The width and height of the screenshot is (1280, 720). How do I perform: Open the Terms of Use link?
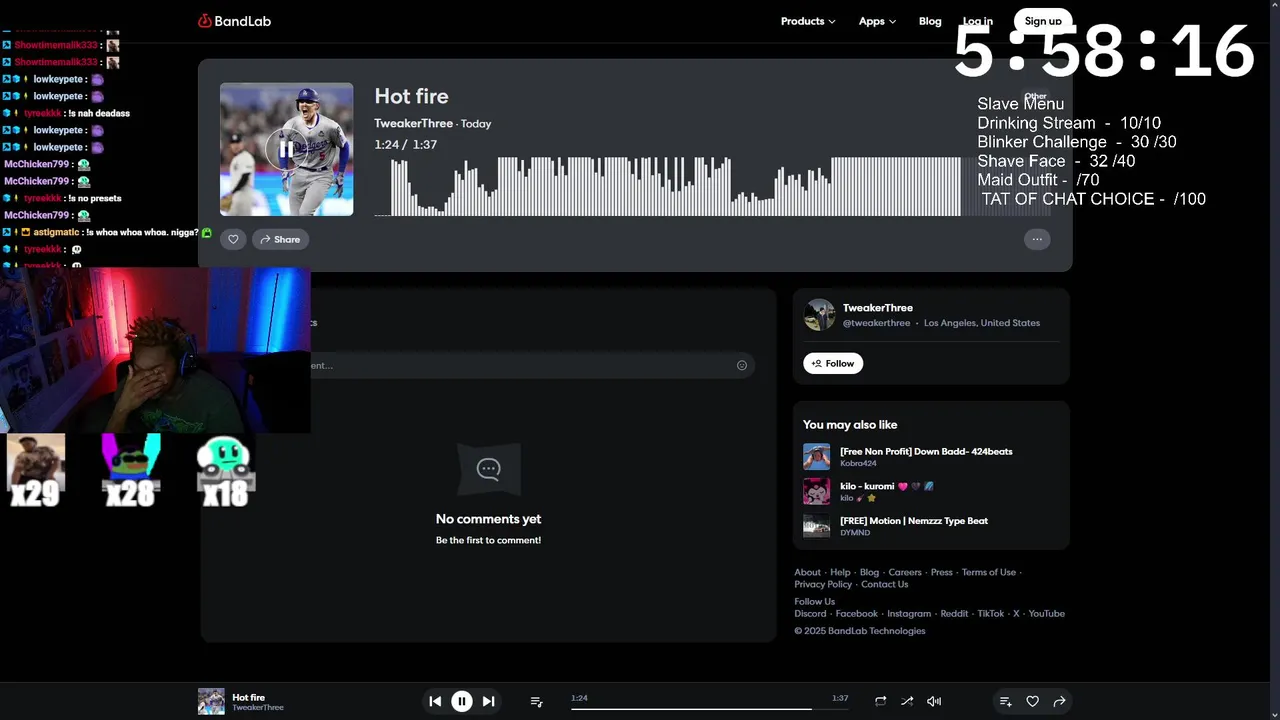[x=989, y=573]
